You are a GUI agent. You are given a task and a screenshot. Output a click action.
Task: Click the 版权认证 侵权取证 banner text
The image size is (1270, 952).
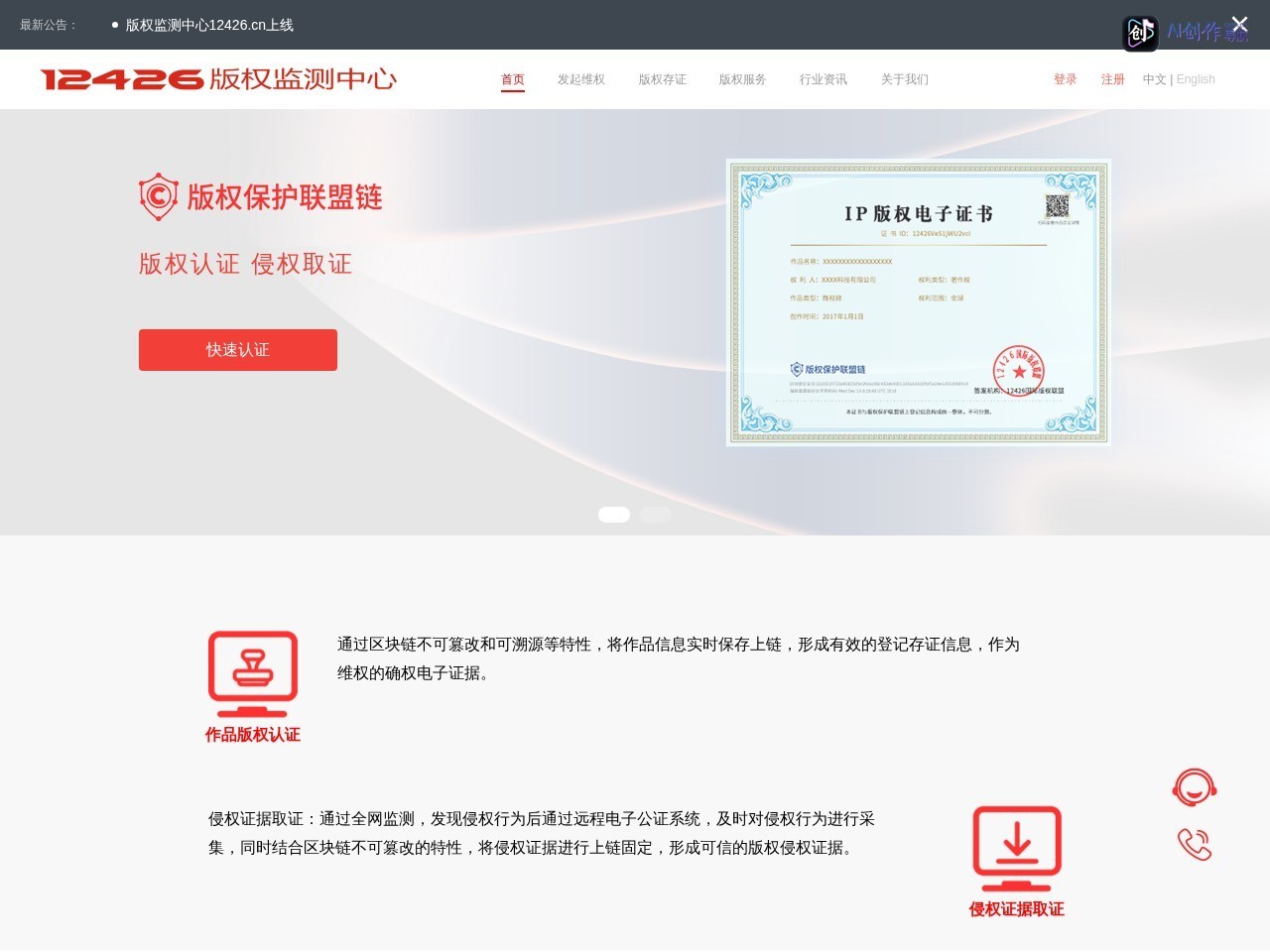(x=246, y=264)
